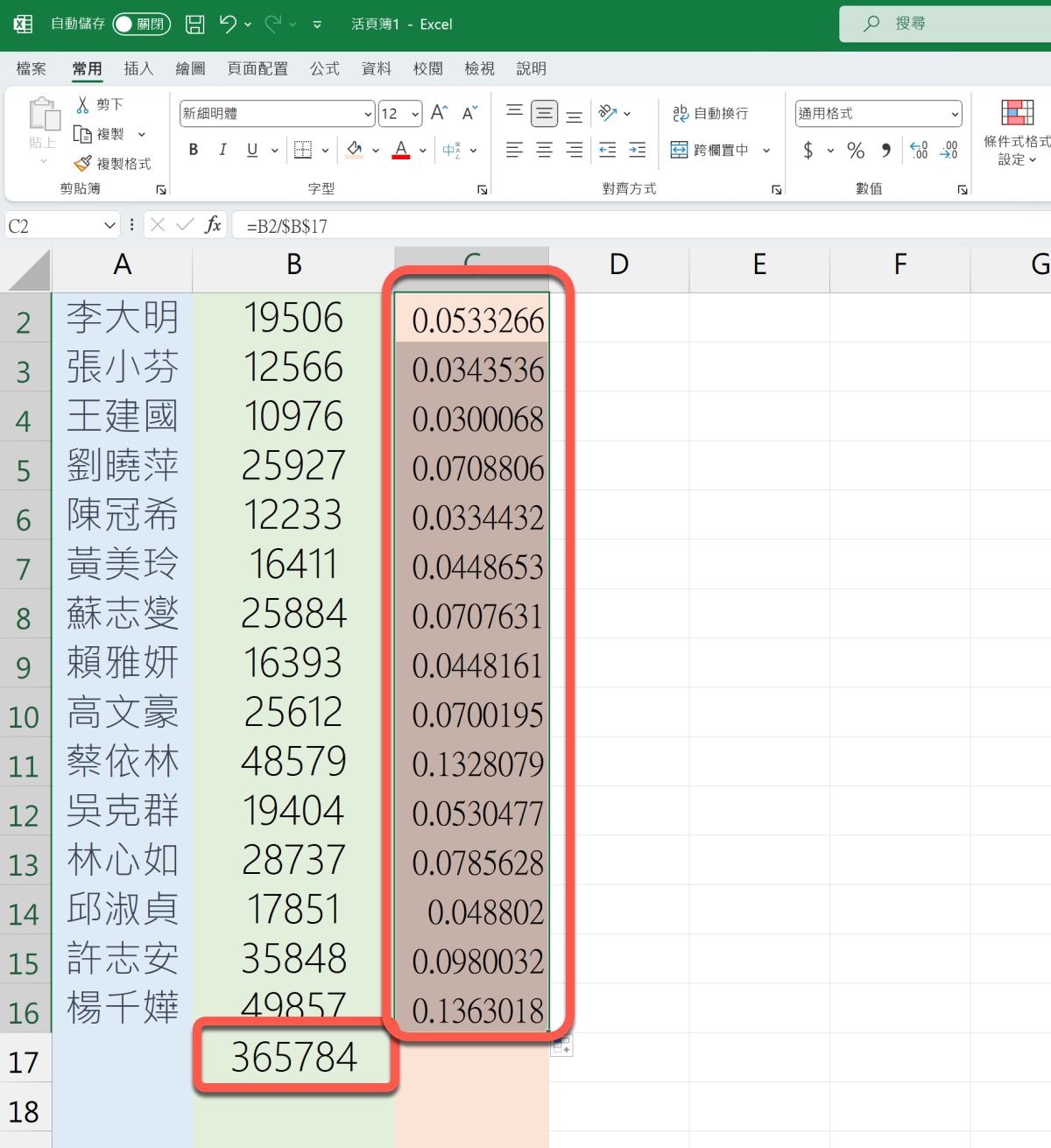
Task: Expand the number format dropdown
Action: (x=955, y=114)
